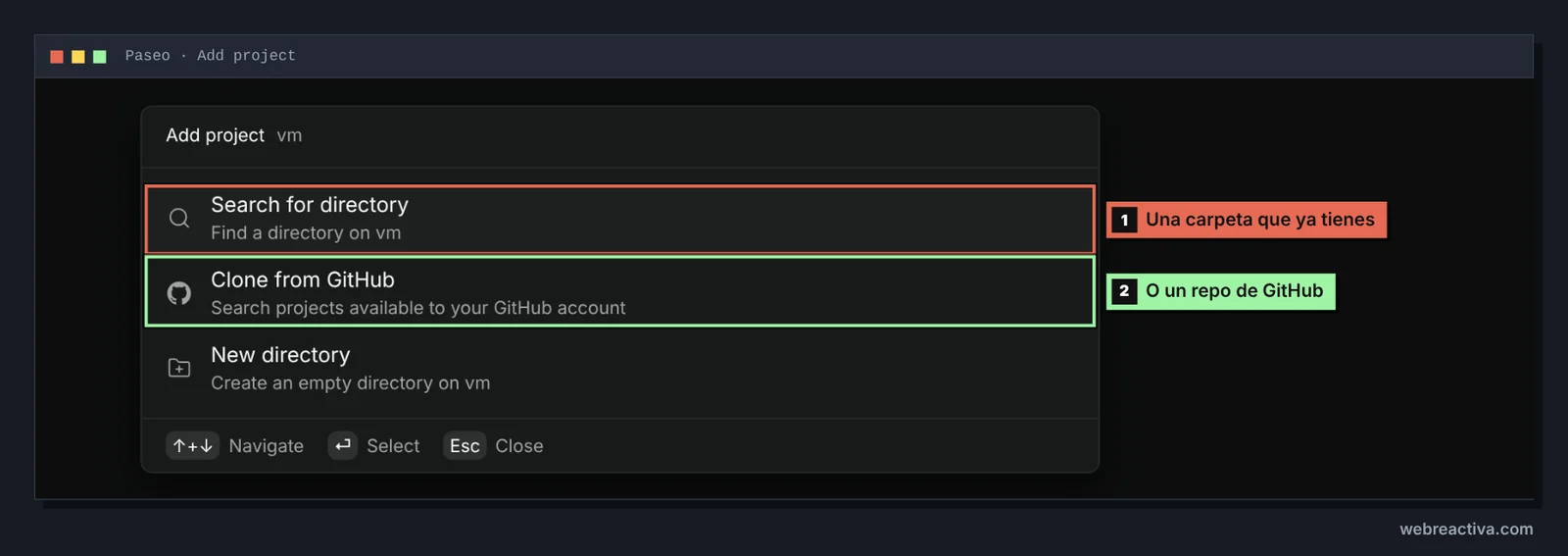Click the green window dot
The image size is (1568, 556).
[x=100, y=57]
